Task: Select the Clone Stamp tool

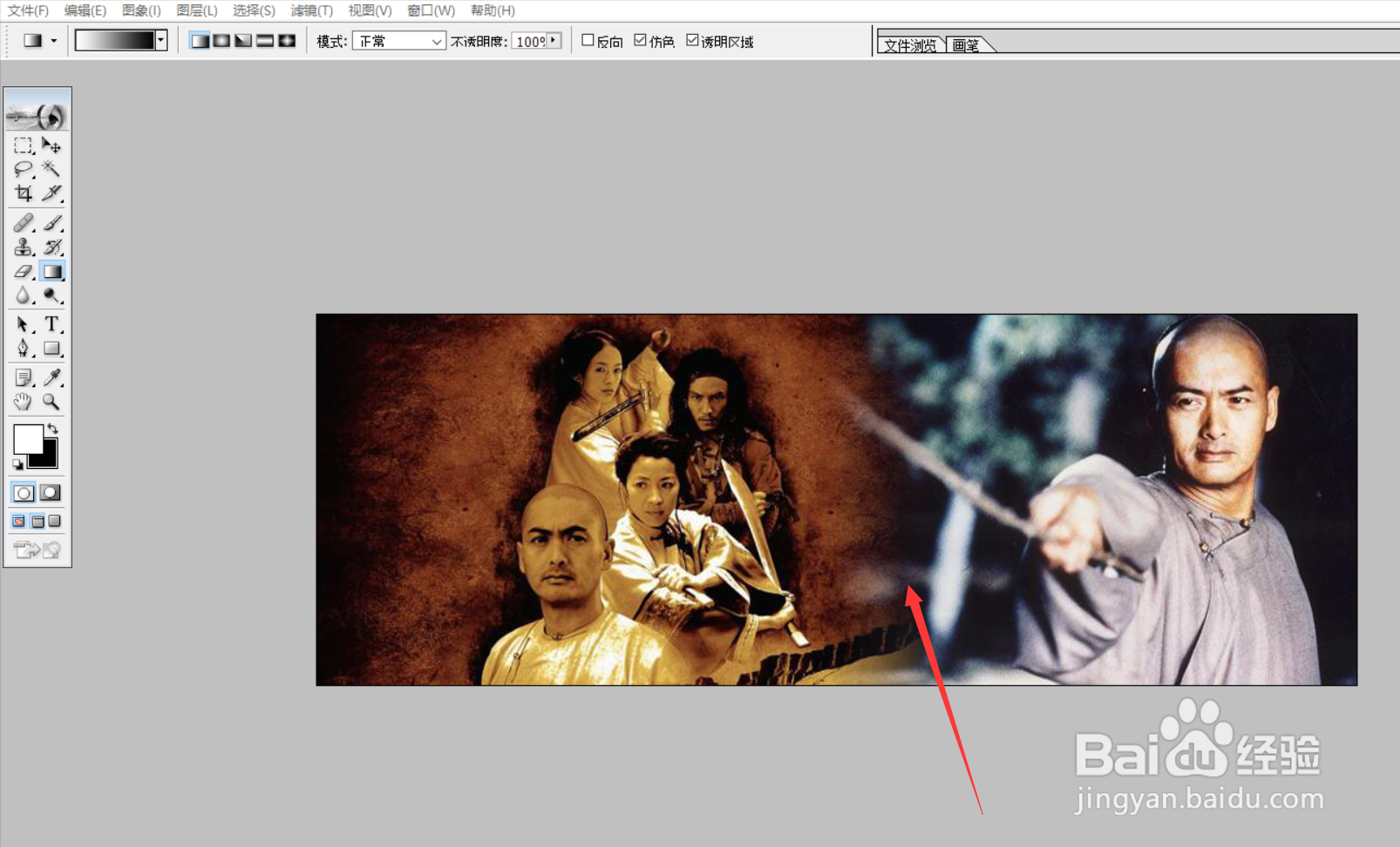Action: pos(24,247)
